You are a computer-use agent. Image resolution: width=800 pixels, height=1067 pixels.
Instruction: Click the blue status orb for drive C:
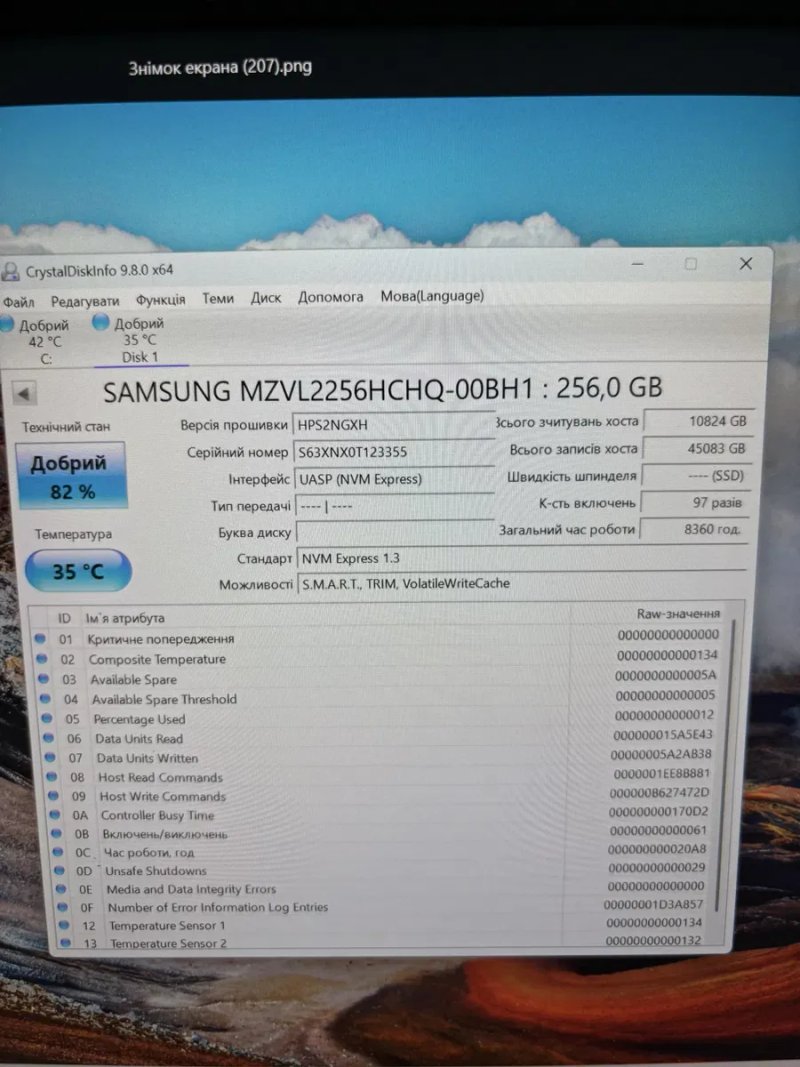[x=6, y=325]
